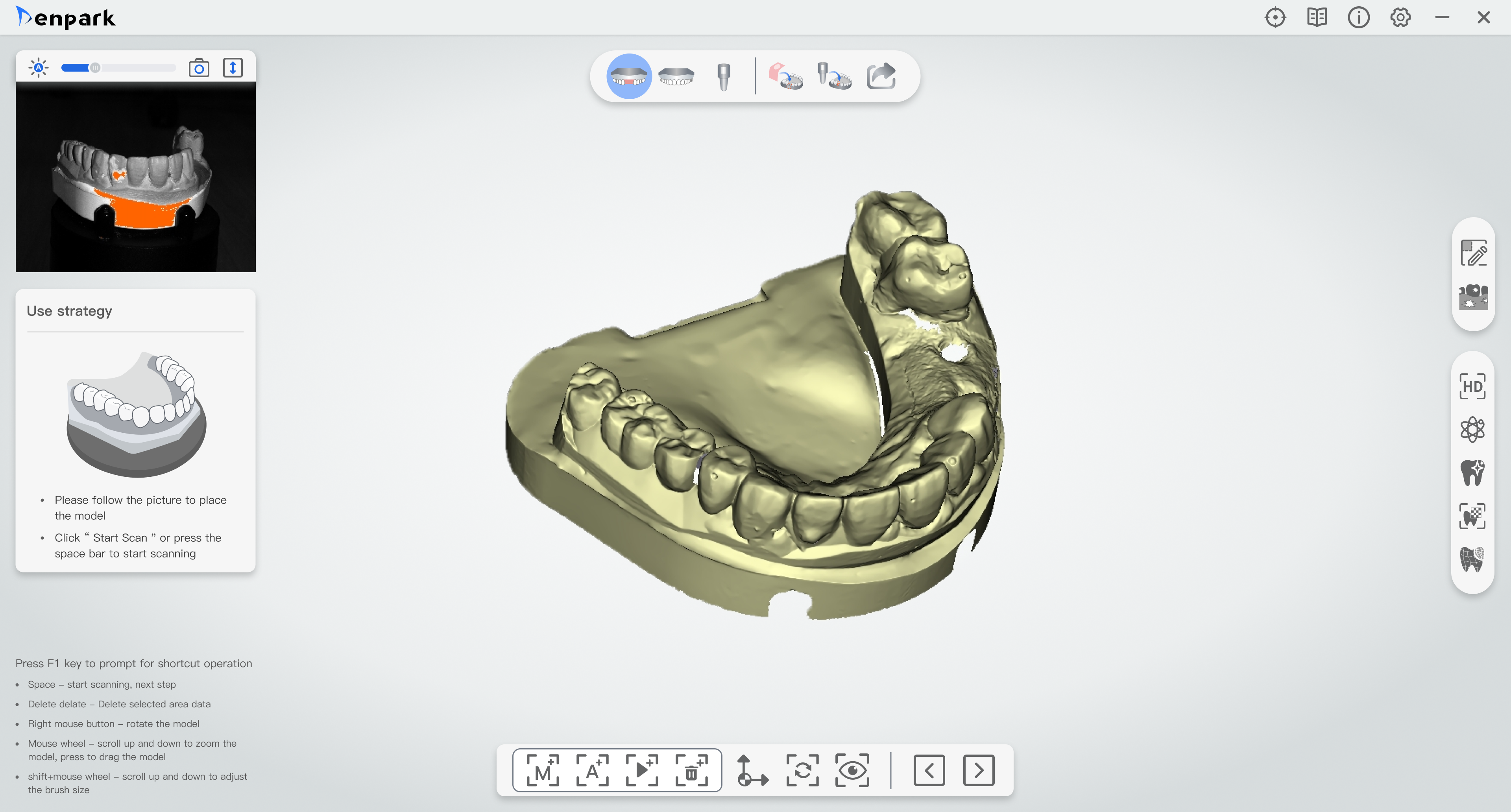Image resolution: width=1511 pixels, height=812 pixels.
Task: Open the calibration target icon
Action: coord(1275,18)
